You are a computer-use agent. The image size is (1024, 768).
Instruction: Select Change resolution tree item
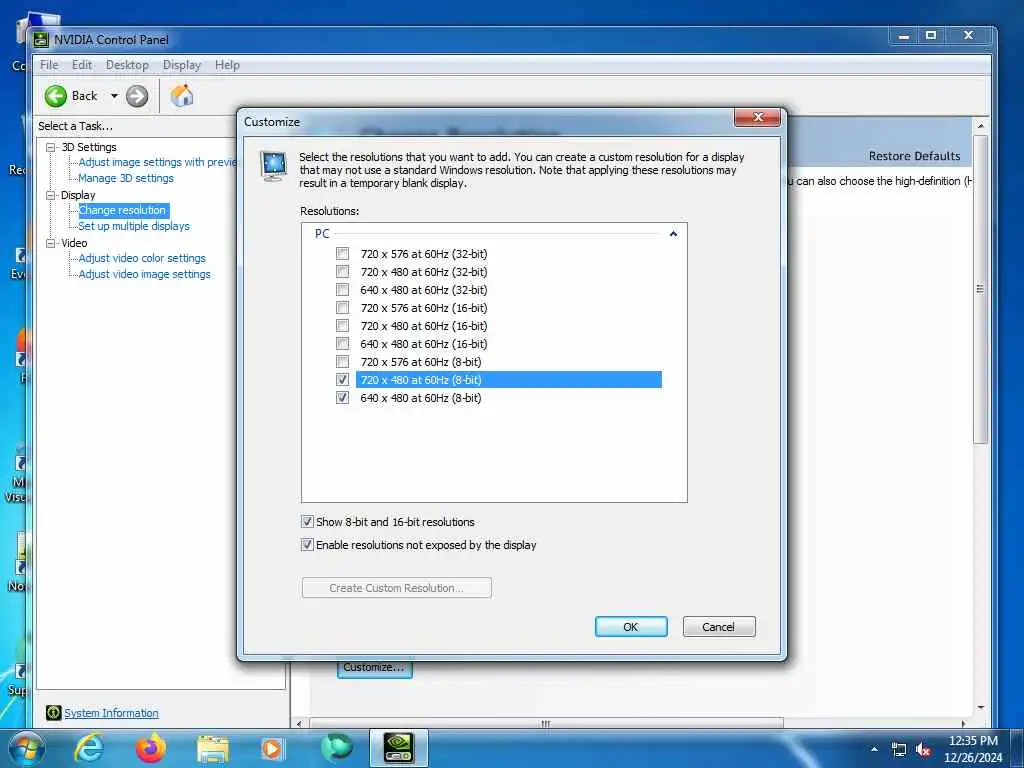[x=123, y=210]
